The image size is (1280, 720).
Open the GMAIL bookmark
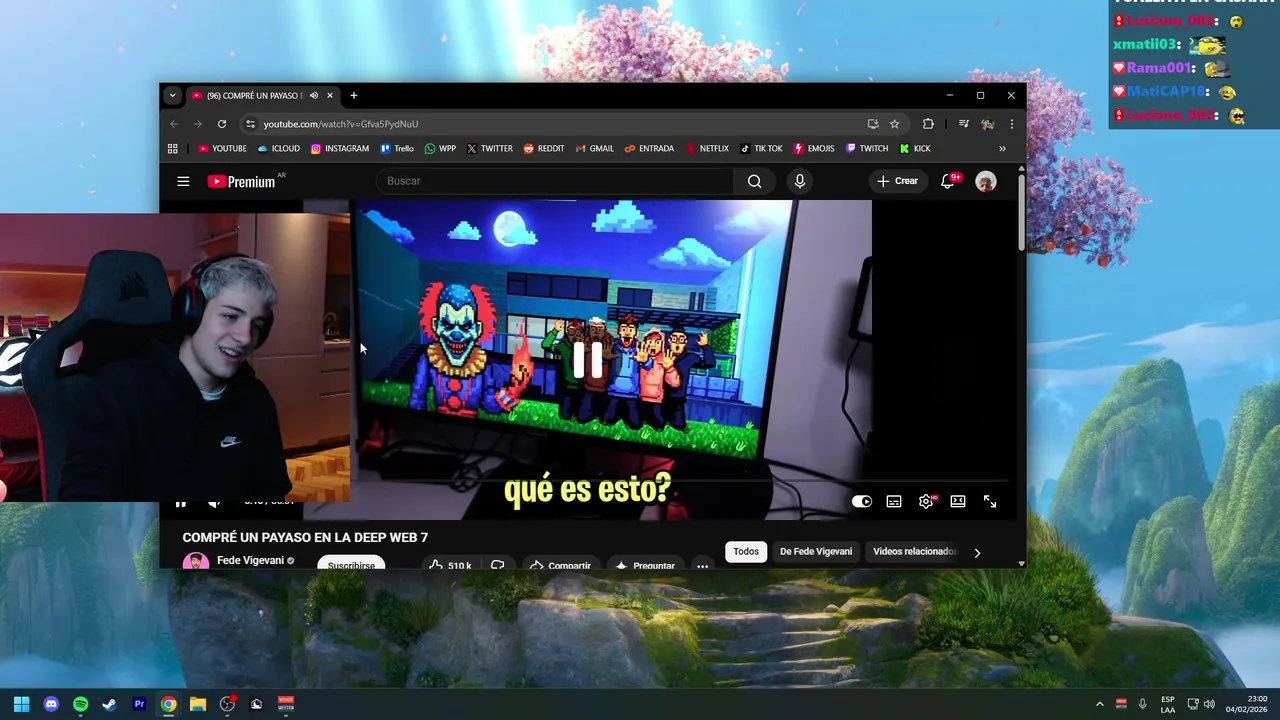tap(594, 149)
